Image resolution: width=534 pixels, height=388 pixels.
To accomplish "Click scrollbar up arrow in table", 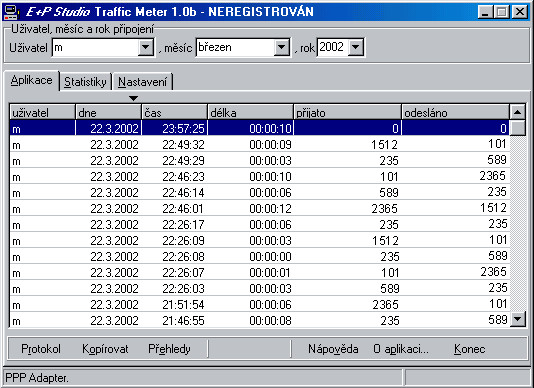I will click(x=517, y=112).
